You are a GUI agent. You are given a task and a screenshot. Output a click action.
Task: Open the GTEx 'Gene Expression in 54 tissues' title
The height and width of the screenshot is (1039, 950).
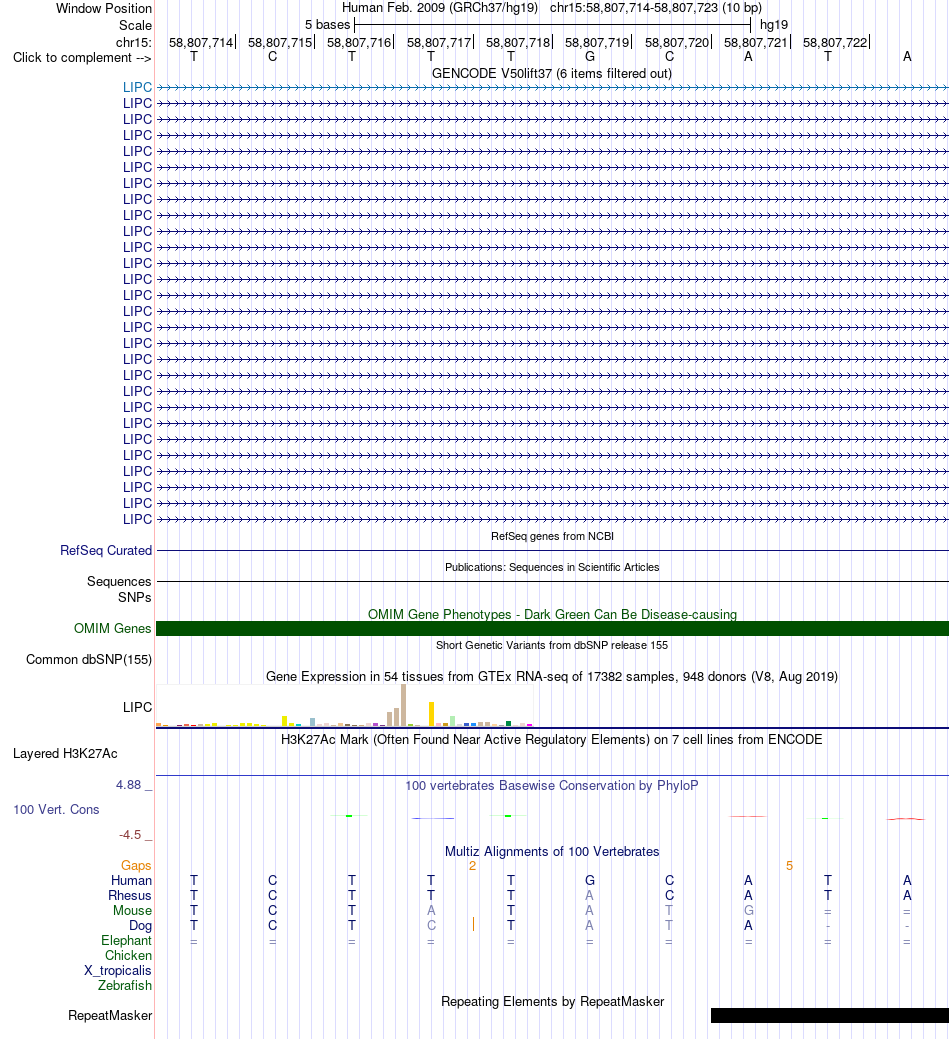pos(552,677)
